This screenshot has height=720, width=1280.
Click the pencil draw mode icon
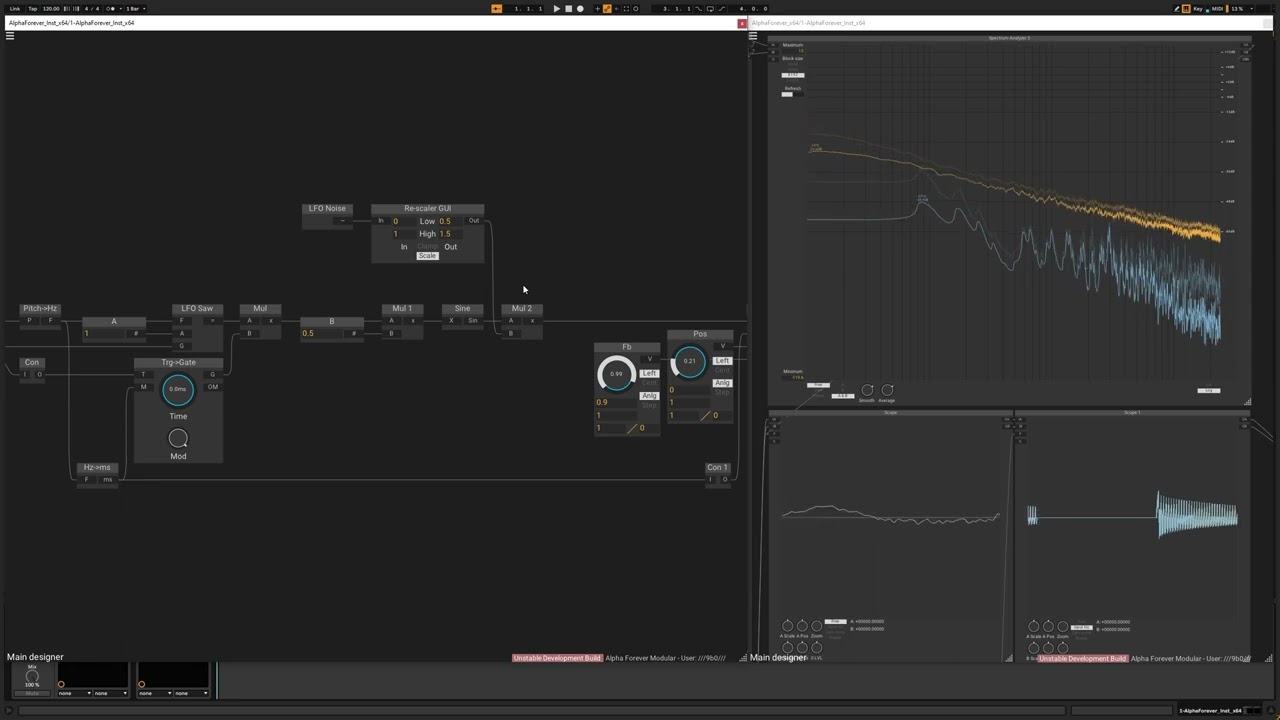click(1177, 9)
